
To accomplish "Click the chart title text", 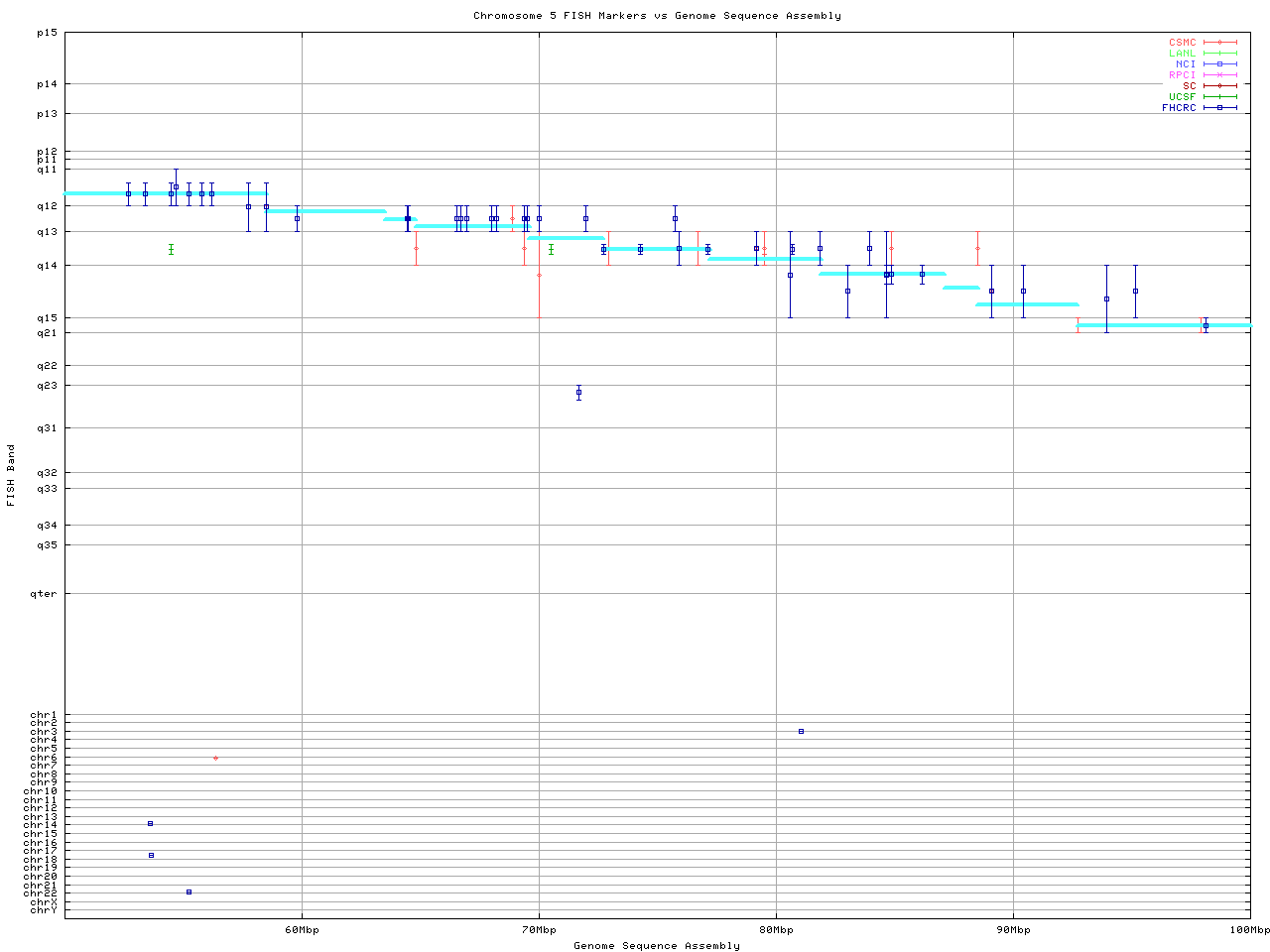I will click(657, 16).
